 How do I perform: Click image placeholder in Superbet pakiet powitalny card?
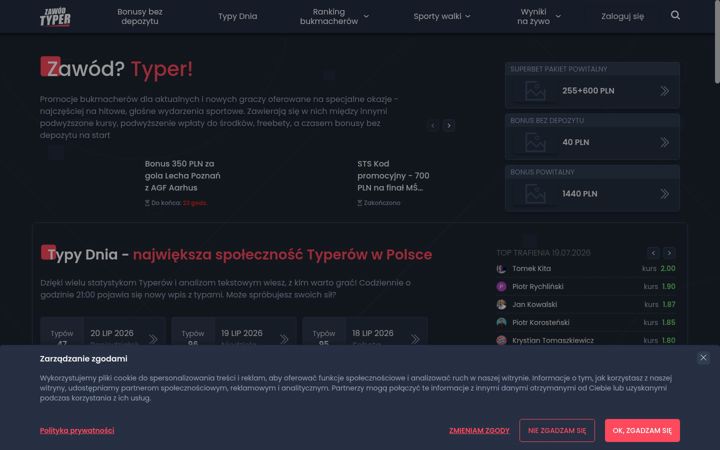point(535,91)
